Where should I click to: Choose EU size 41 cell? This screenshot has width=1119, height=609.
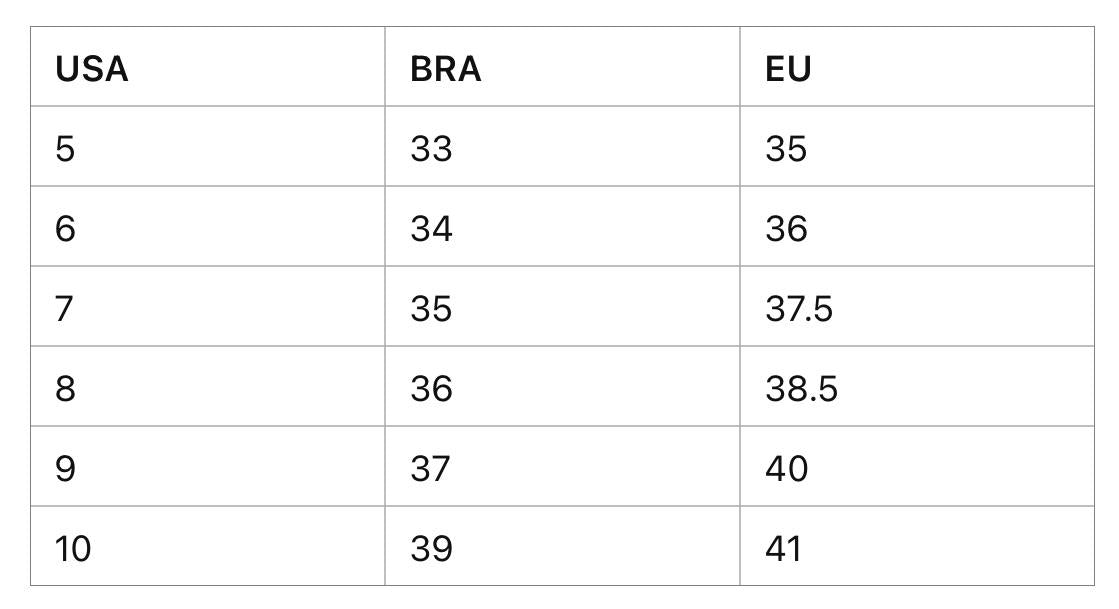click(784, 548)
